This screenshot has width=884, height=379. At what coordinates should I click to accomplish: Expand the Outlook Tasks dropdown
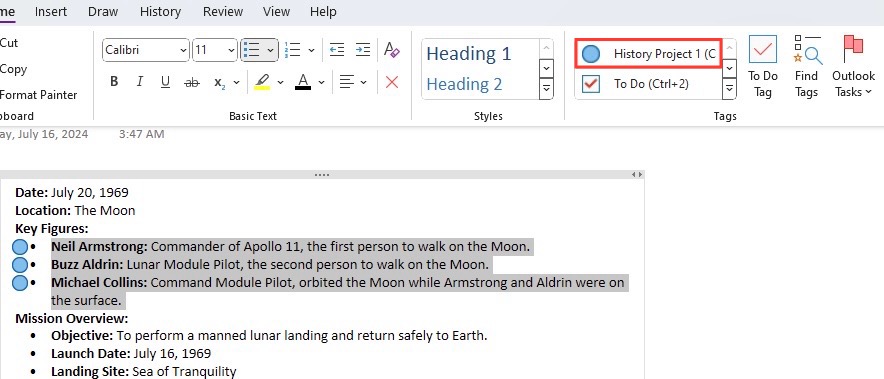pos(854,66)
